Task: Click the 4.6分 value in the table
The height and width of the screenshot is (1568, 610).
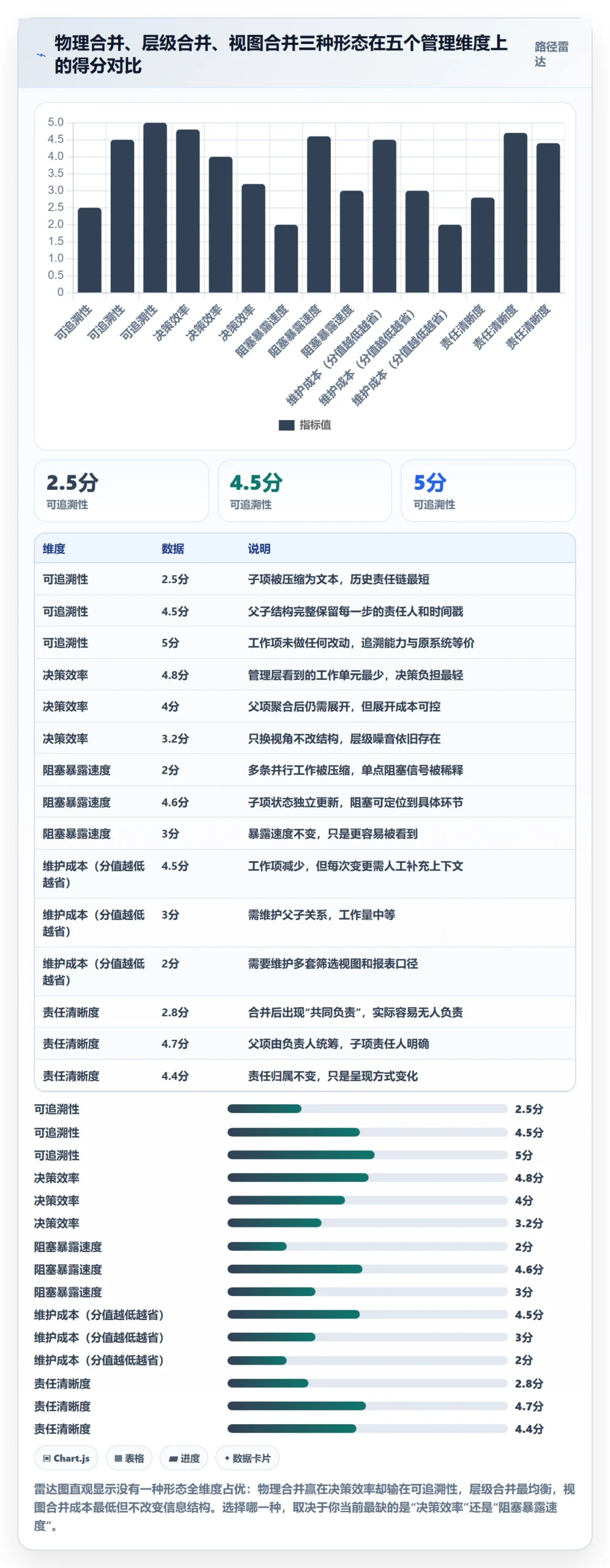Action: (175, 802)
